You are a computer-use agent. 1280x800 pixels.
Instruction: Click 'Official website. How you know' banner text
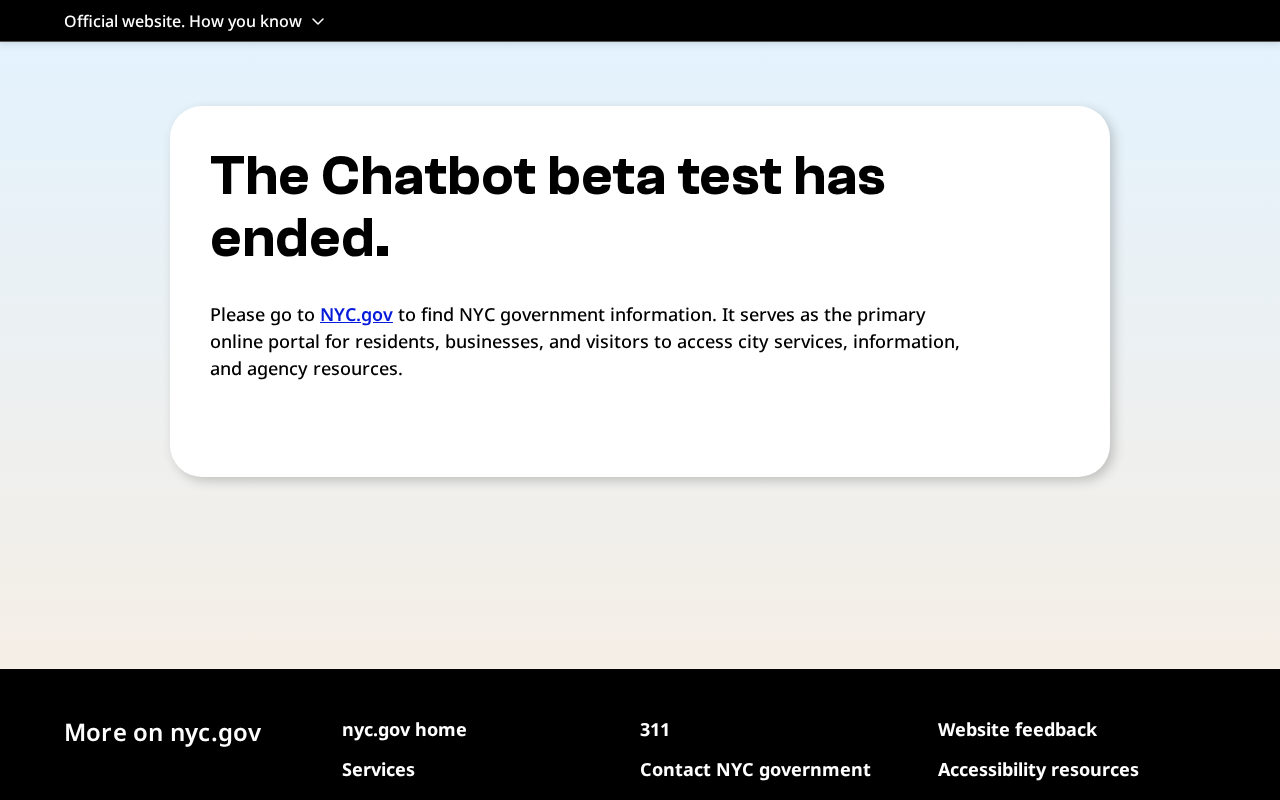click(x=182, y=21)
